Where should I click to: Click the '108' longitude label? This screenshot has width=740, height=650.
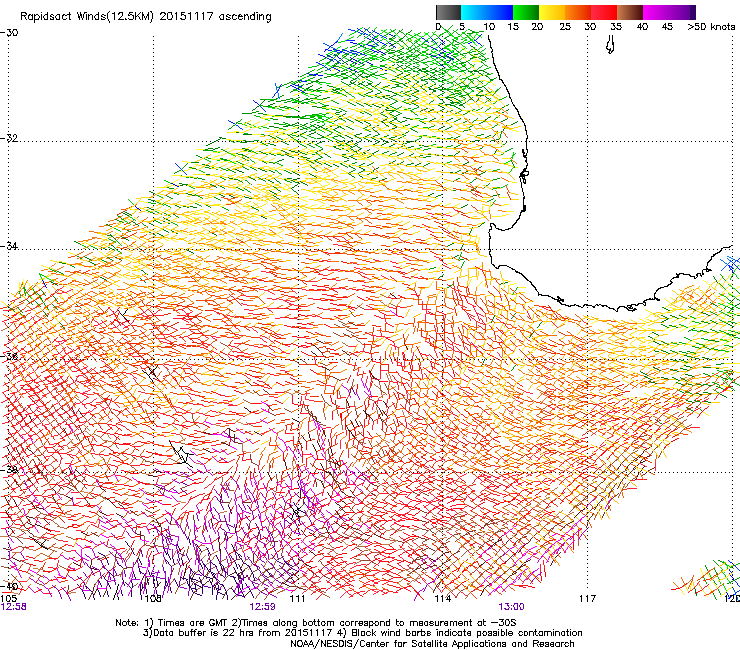pyautogui.click(x=153, y=599)
